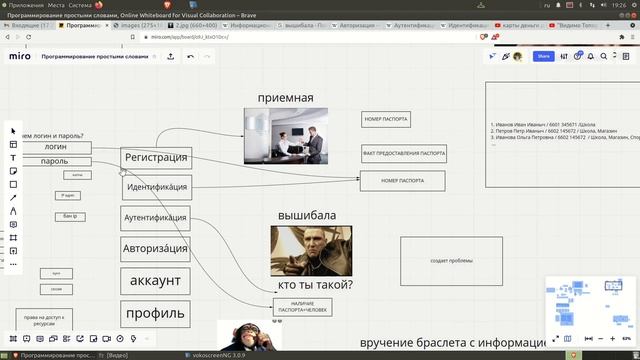
Task: Select the reception office image under приемная
Action: [286, 136]
